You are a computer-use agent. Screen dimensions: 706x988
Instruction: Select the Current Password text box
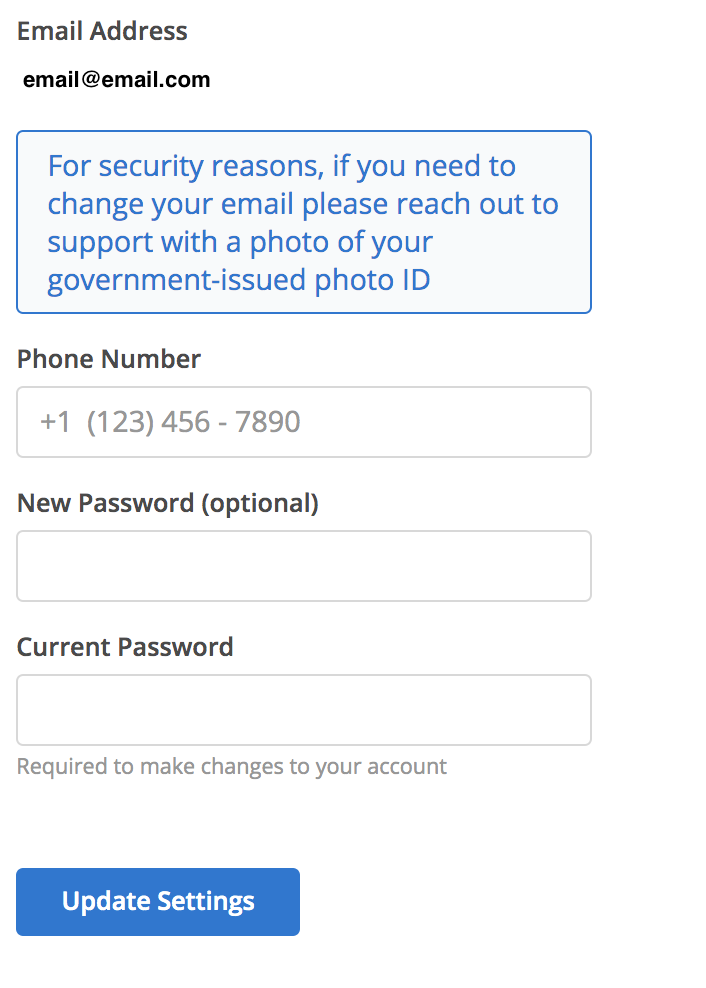coord(304,710)
